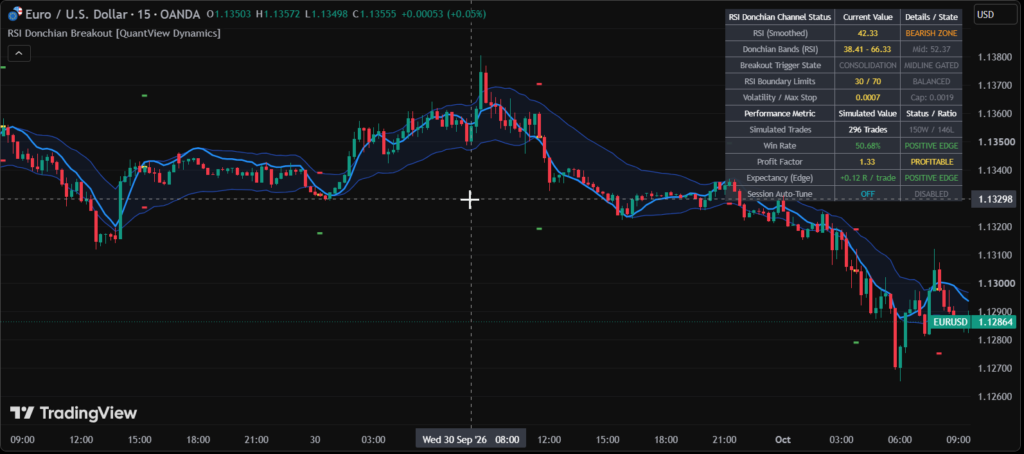Click the Wed 30 Sep '26 08:00 time label
Viewport: 1024px width, 454px height.
[470, 440]
